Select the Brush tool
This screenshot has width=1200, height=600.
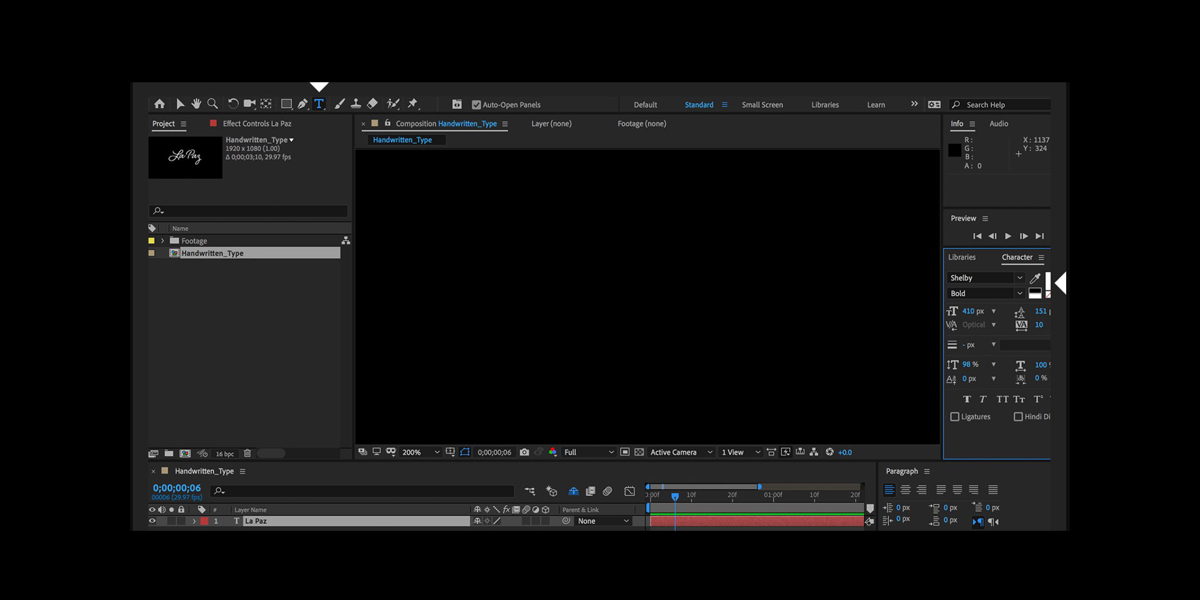tap(339, 104)
